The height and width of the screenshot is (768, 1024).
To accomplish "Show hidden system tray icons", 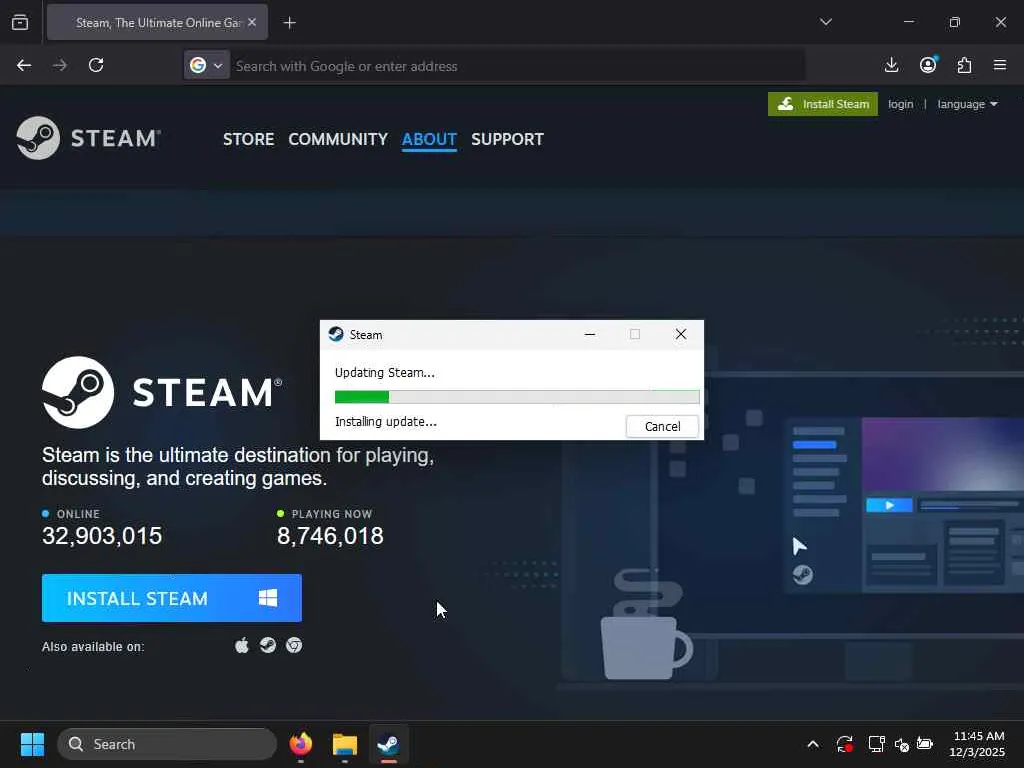I will coord(813,744).
